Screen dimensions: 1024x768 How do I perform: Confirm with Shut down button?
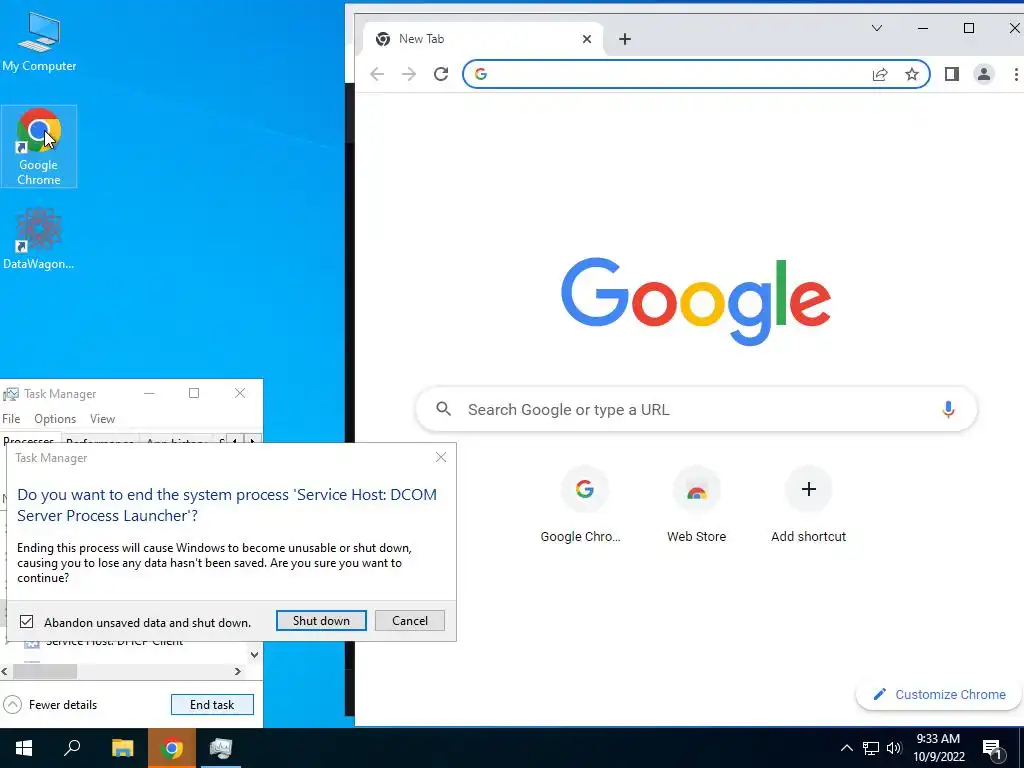[x=321, y=621]
